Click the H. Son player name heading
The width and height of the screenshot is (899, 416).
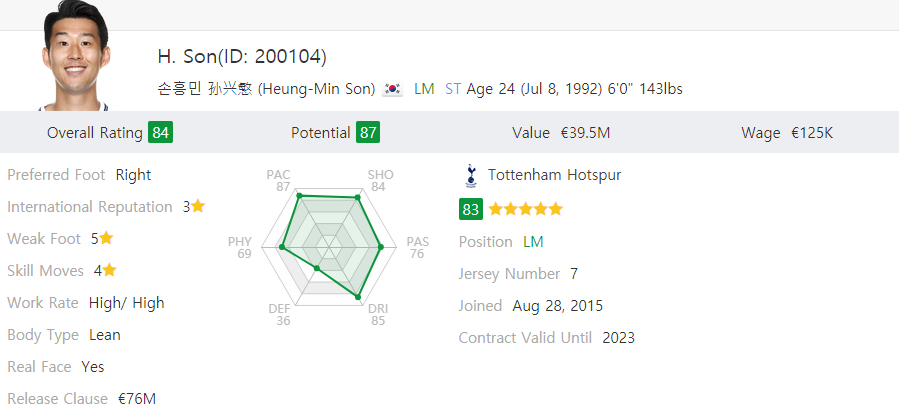[242, 56]
